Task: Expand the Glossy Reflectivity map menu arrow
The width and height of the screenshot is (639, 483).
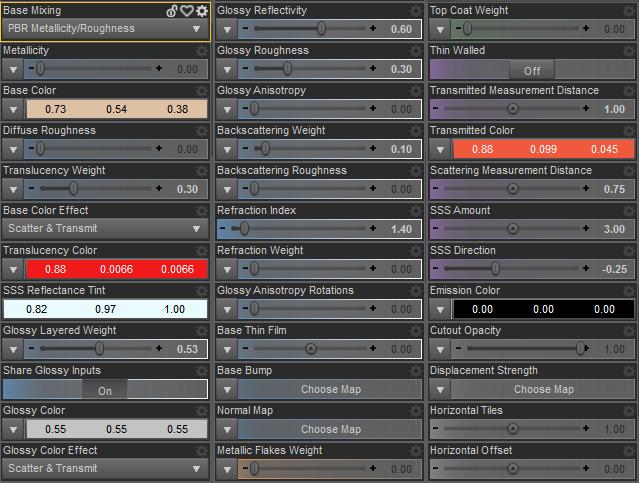Action: click(227, 29)
